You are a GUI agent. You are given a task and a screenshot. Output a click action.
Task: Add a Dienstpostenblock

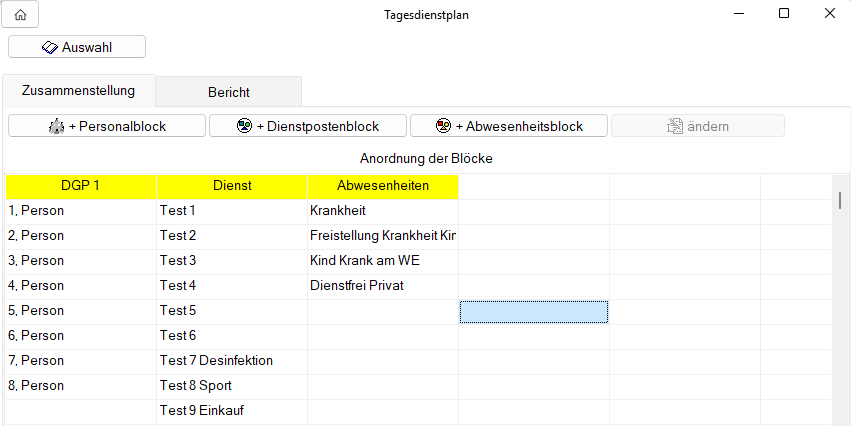tap(308, 126)
